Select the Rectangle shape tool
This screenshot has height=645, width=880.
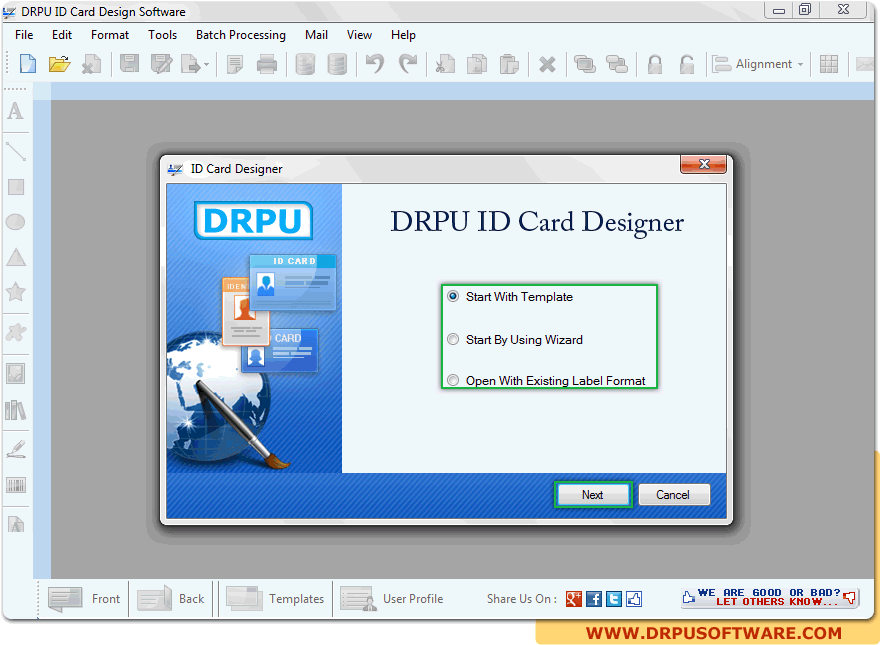[16, 187]
